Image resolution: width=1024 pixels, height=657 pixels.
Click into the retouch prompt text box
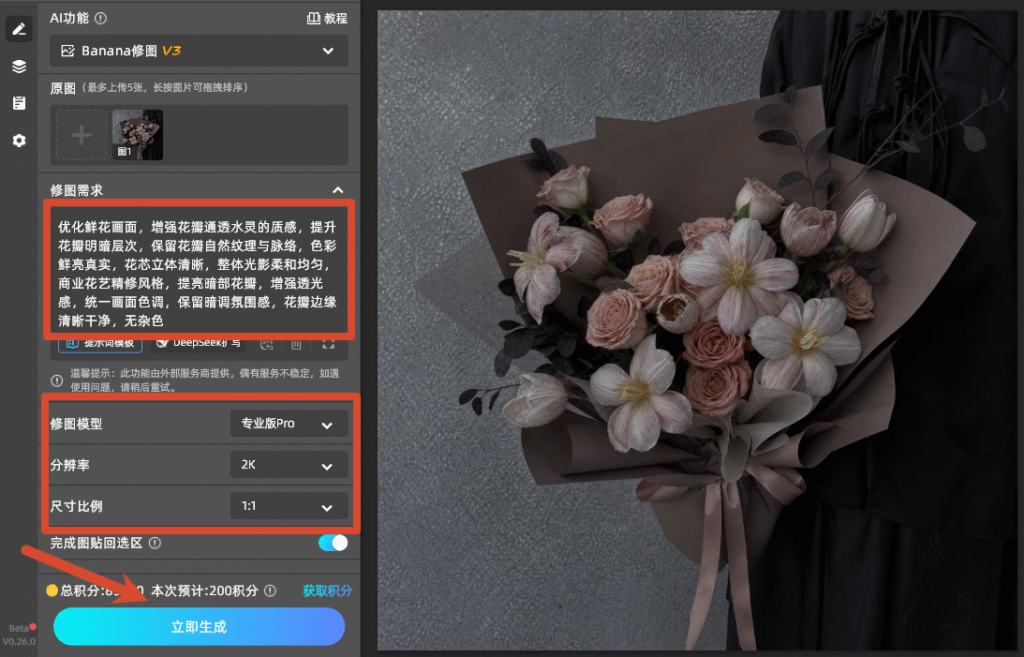click(197, 274)
